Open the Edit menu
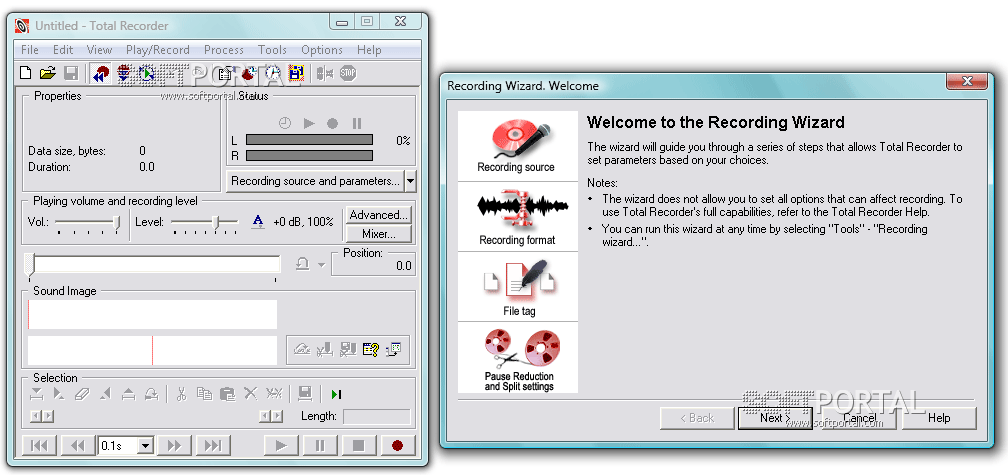The width and height of the screenshot is (1008, 475). tap(63, 49)
